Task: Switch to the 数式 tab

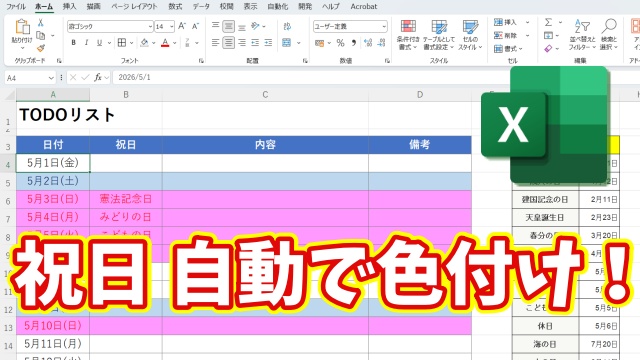Action: (175, 7)
